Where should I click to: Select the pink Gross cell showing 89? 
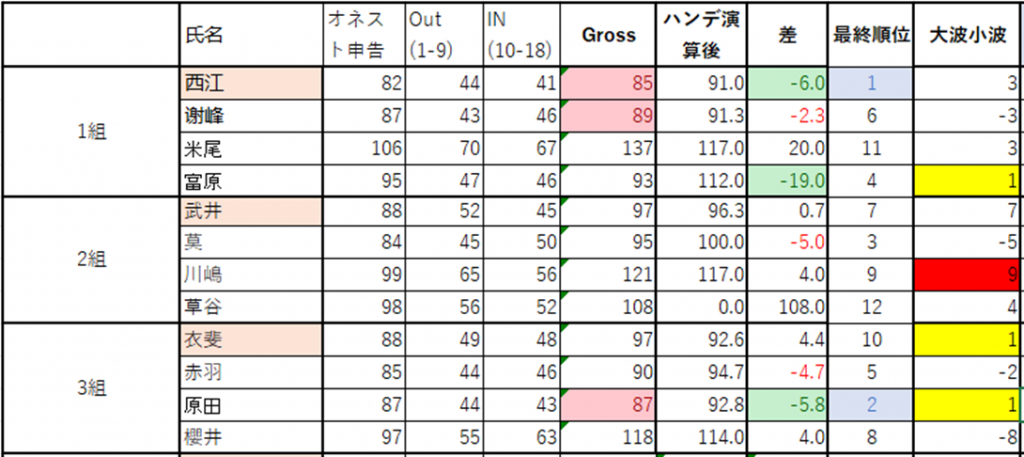608,115
